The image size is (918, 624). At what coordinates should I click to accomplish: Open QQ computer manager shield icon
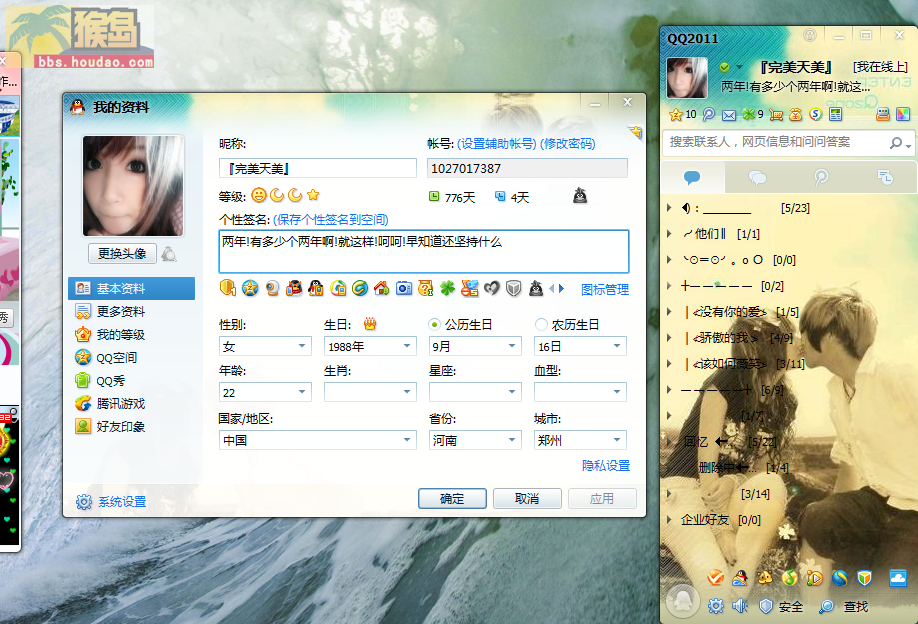(x=864, y=578)
